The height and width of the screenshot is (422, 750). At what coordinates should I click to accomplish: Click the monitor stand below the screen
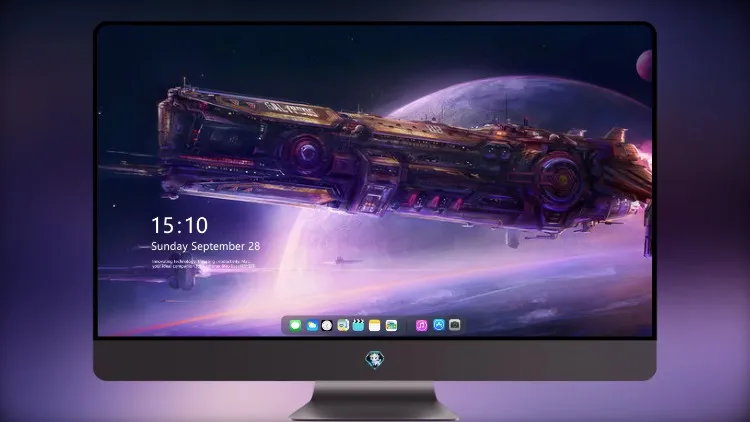tap(375, 401)
